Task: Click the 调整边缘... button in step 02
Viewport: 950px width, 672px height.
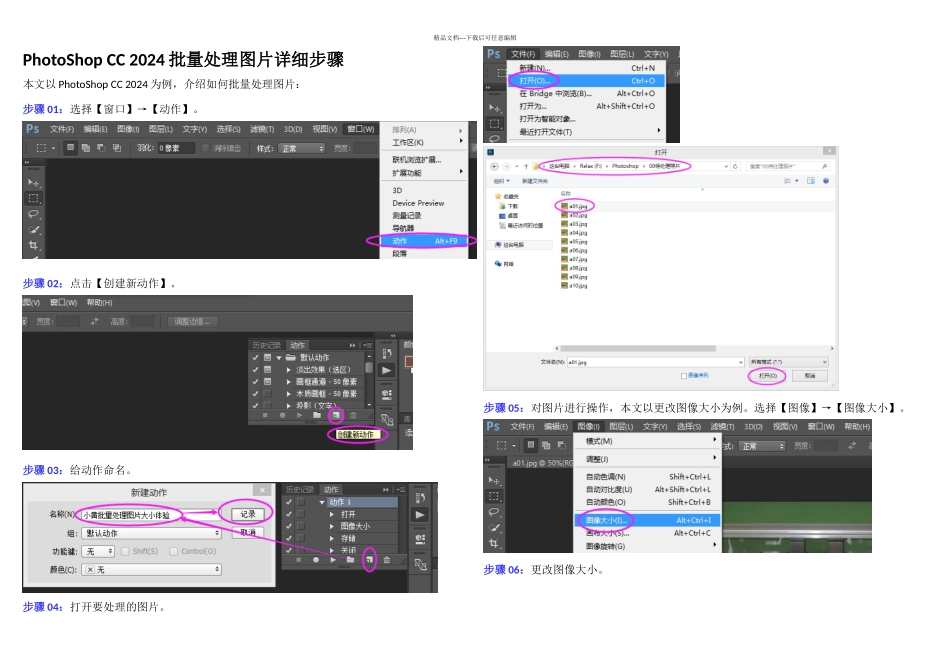Action: (193, 322)
